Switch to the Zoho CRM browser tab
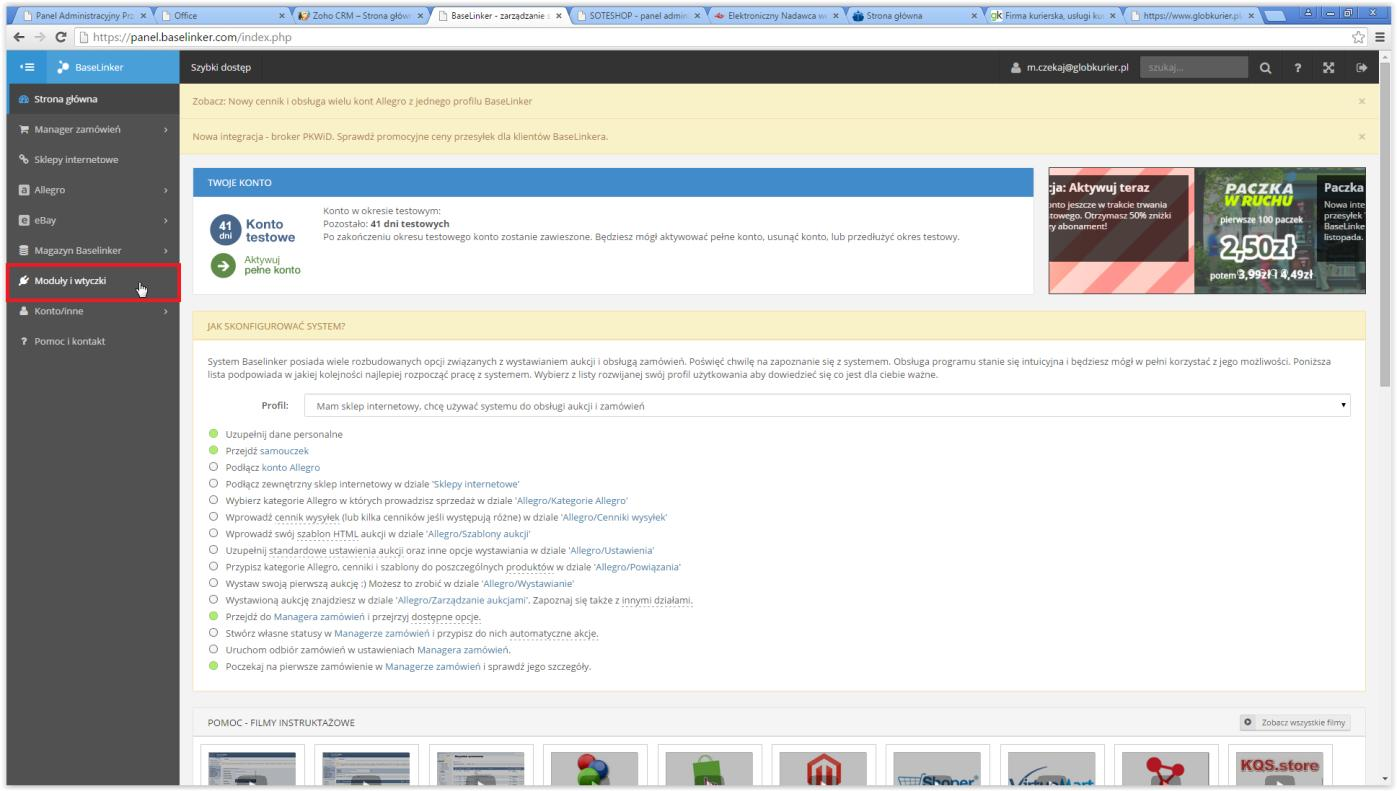Screen dimensions: 1397x791 [x=358, y=15]
